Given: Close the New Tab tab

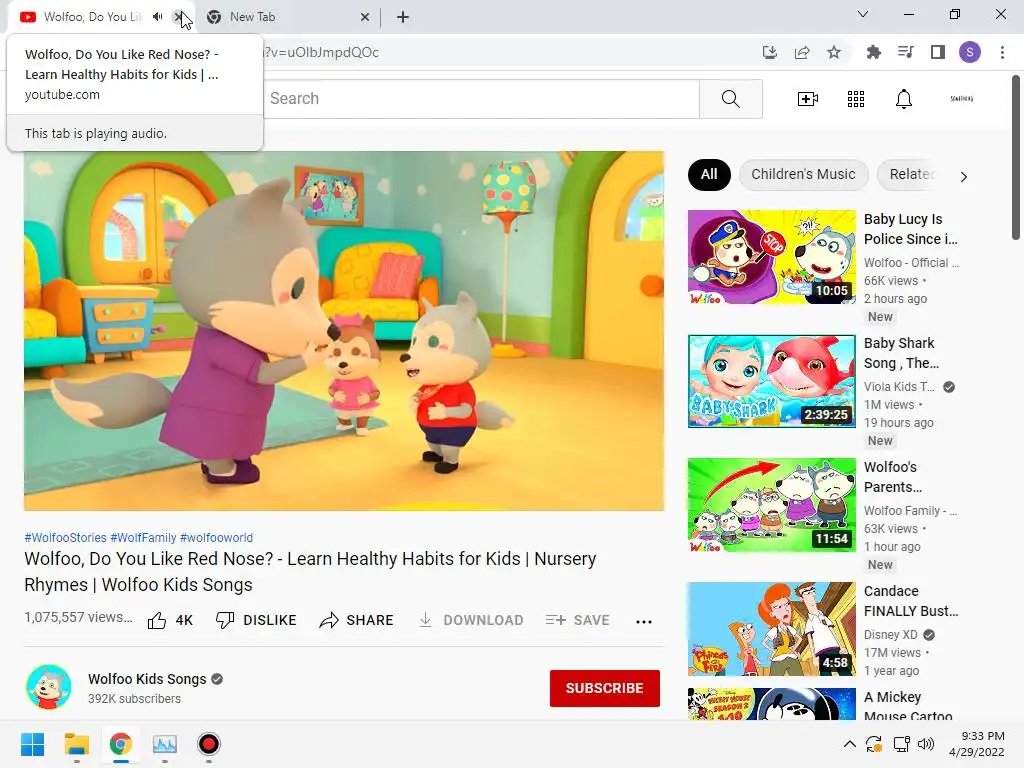Looking at the screenshot, I should pos(365,17).
